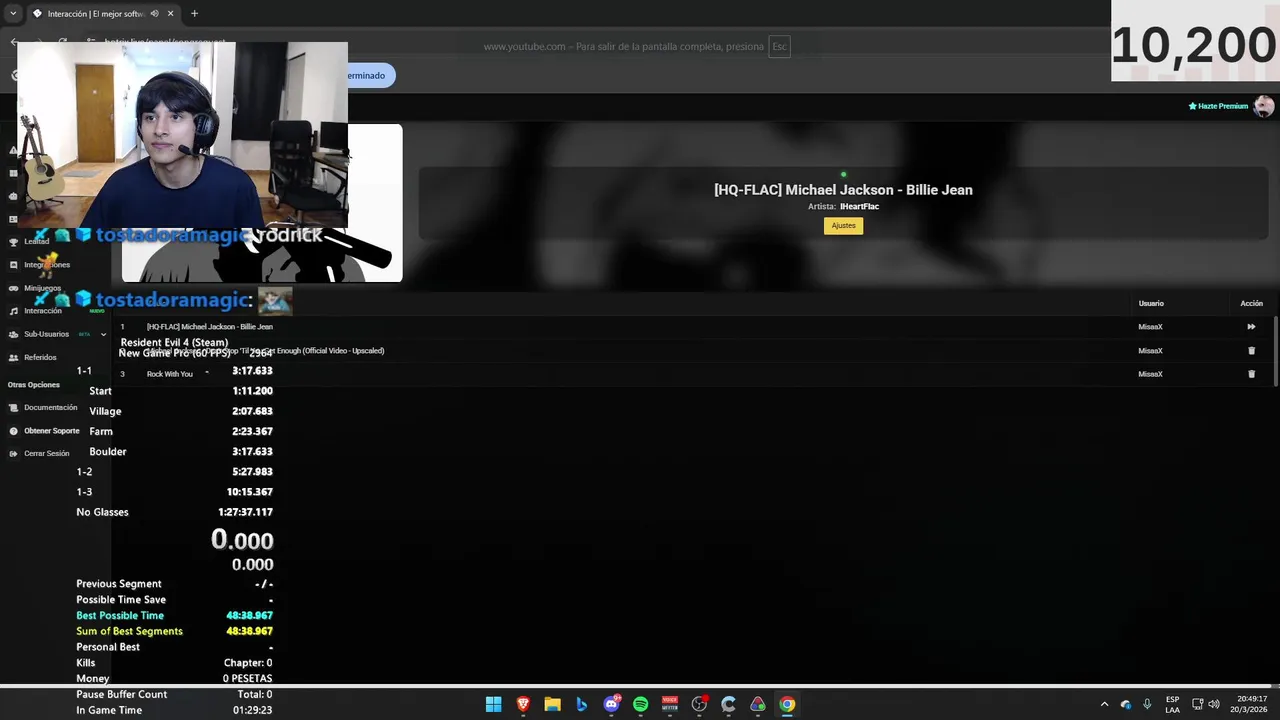
Task: Open the volume control tray icon
Action: point(1214,704)
